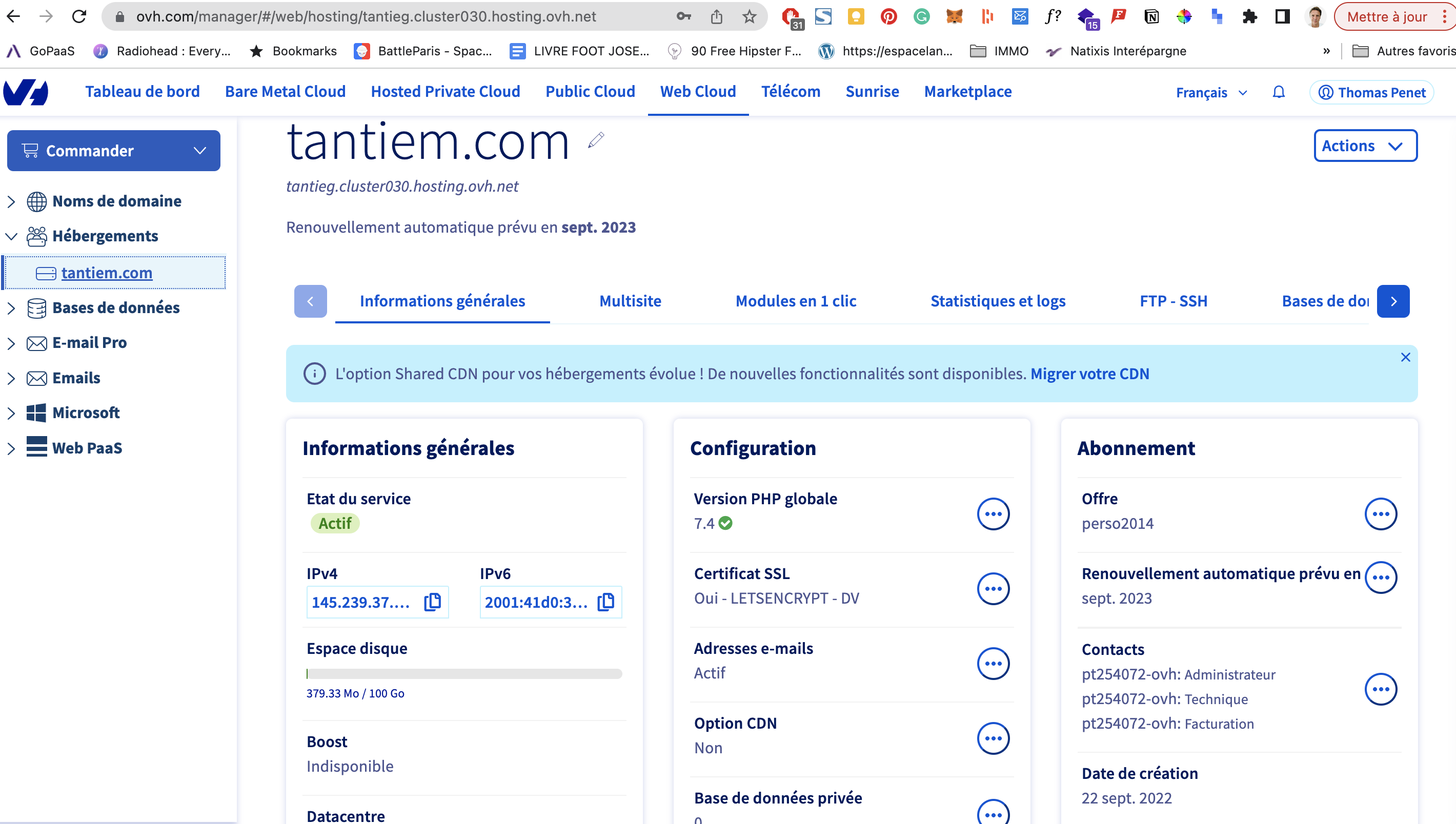Click the Migrer votre CDN link
The height and width of the screenshot is (824, 1456).
[1089, 374]
